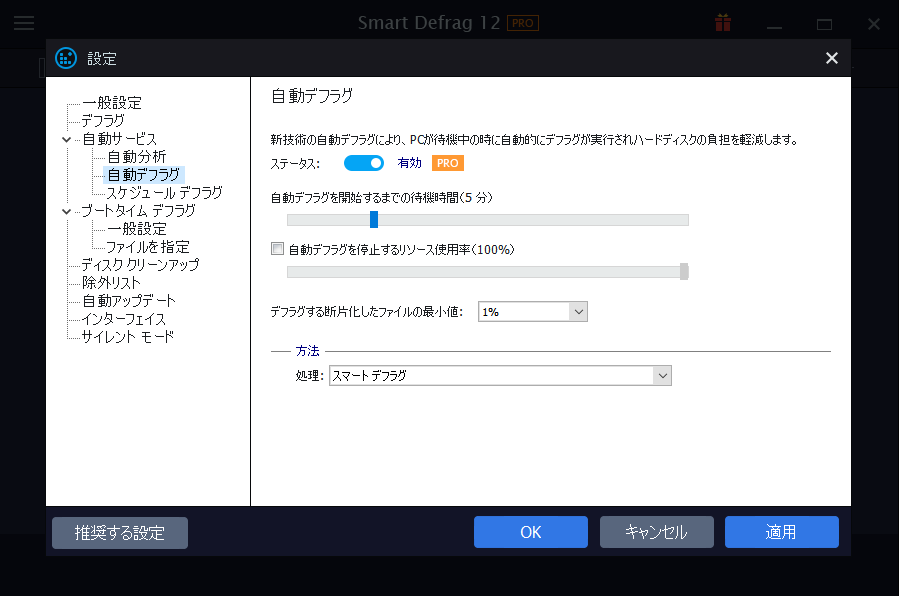This screenshot has width=899, height=596.
Task: Click the PRO badge in the main title bar
Action: [522, 23]
